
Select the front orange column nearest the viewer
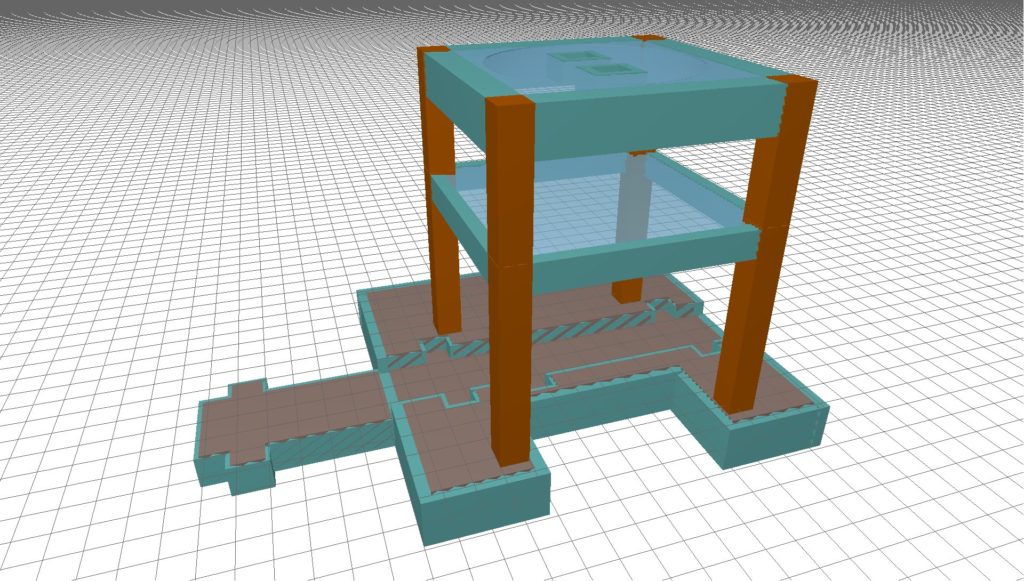tap(511, 281)
